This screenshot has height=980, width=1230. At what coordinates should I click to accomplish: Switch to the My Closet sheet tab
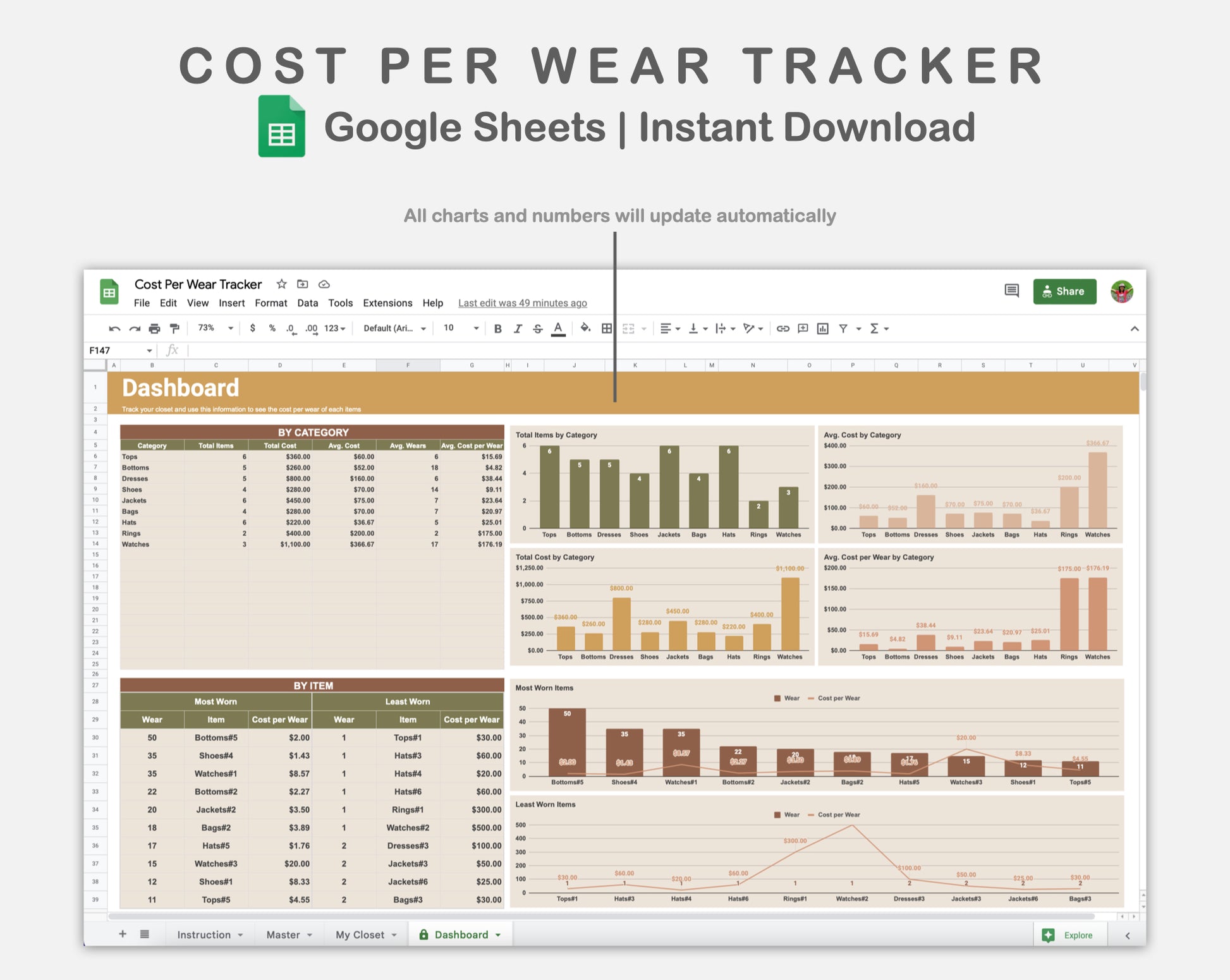(x=360, y=935)
